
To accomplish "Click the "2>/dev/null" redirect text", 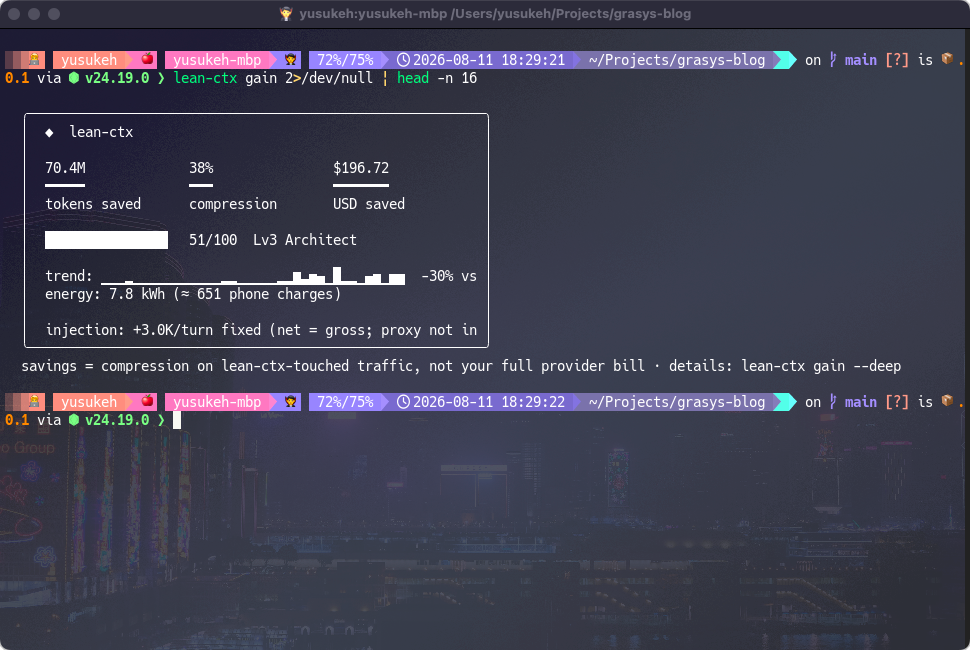I will pyautogui.click(x=328, y=78).
